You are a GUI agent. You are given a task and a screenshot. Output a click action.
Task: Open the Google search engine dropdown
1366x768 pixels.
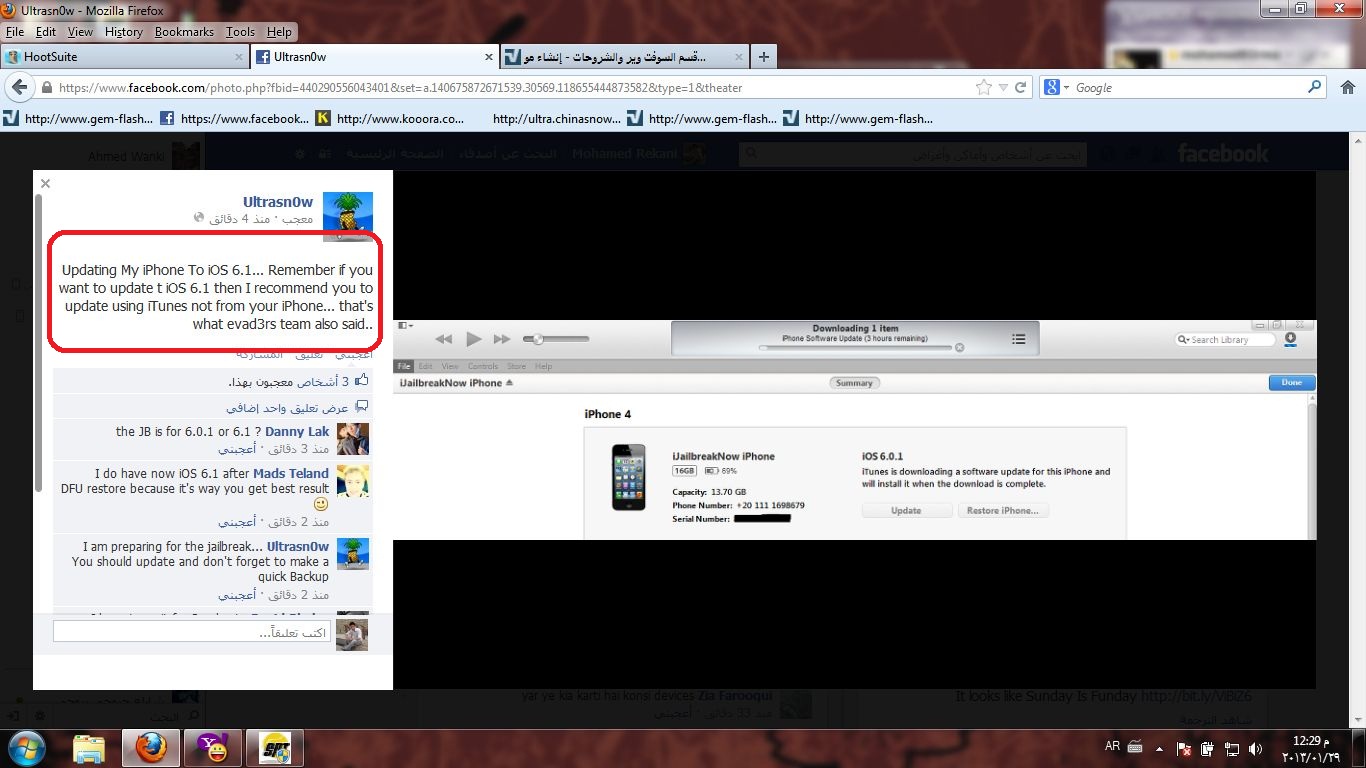pos(1055,87)
